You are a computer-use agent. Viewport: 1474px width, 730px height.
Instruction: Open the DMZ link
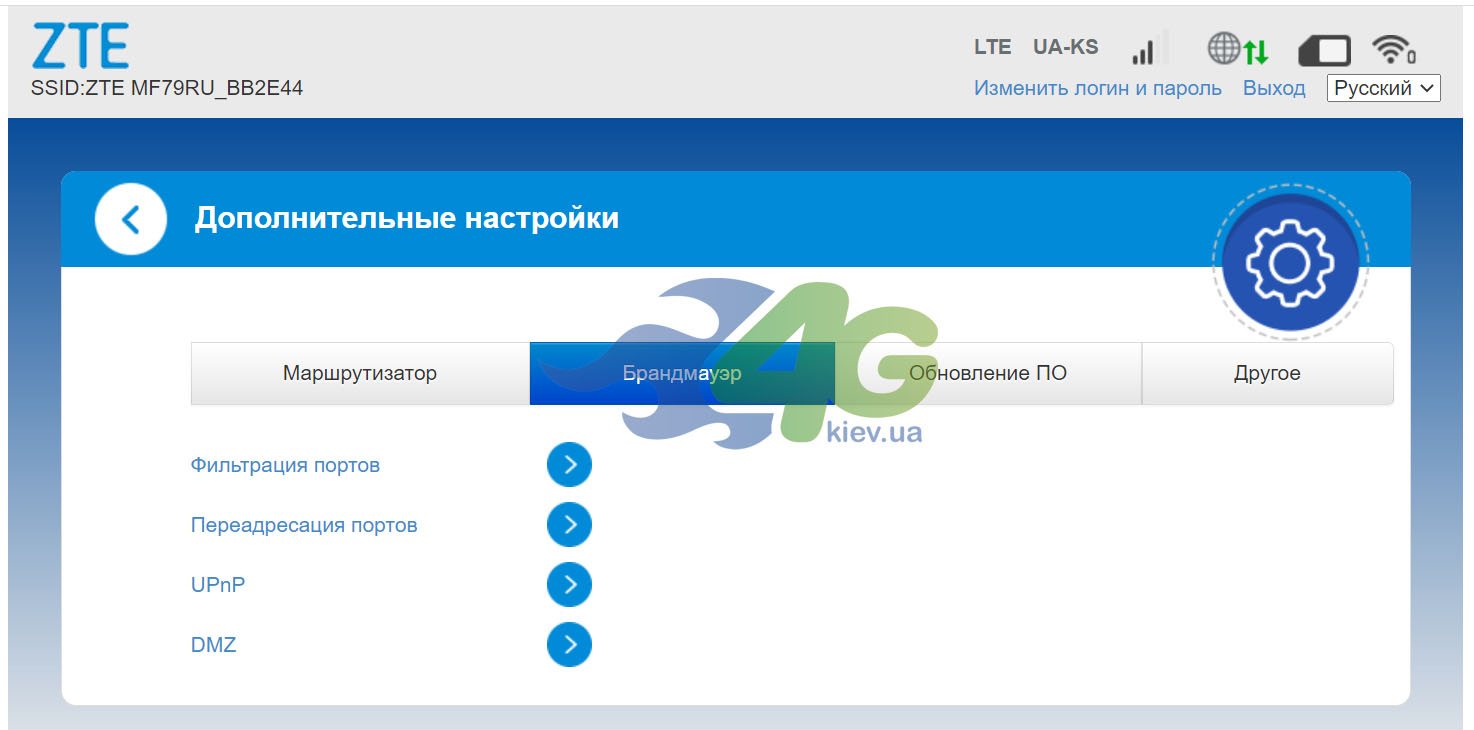tap(214, 645)
